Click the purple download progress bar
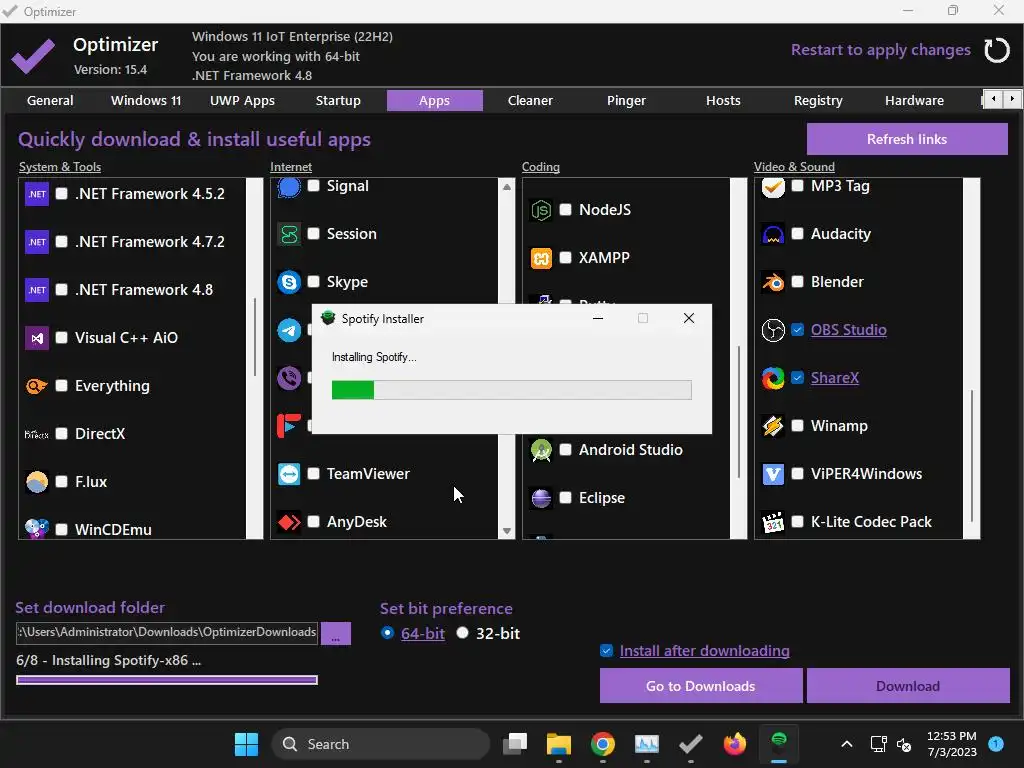Screen dimensions: 1024x768 click(x=167, y=680)
